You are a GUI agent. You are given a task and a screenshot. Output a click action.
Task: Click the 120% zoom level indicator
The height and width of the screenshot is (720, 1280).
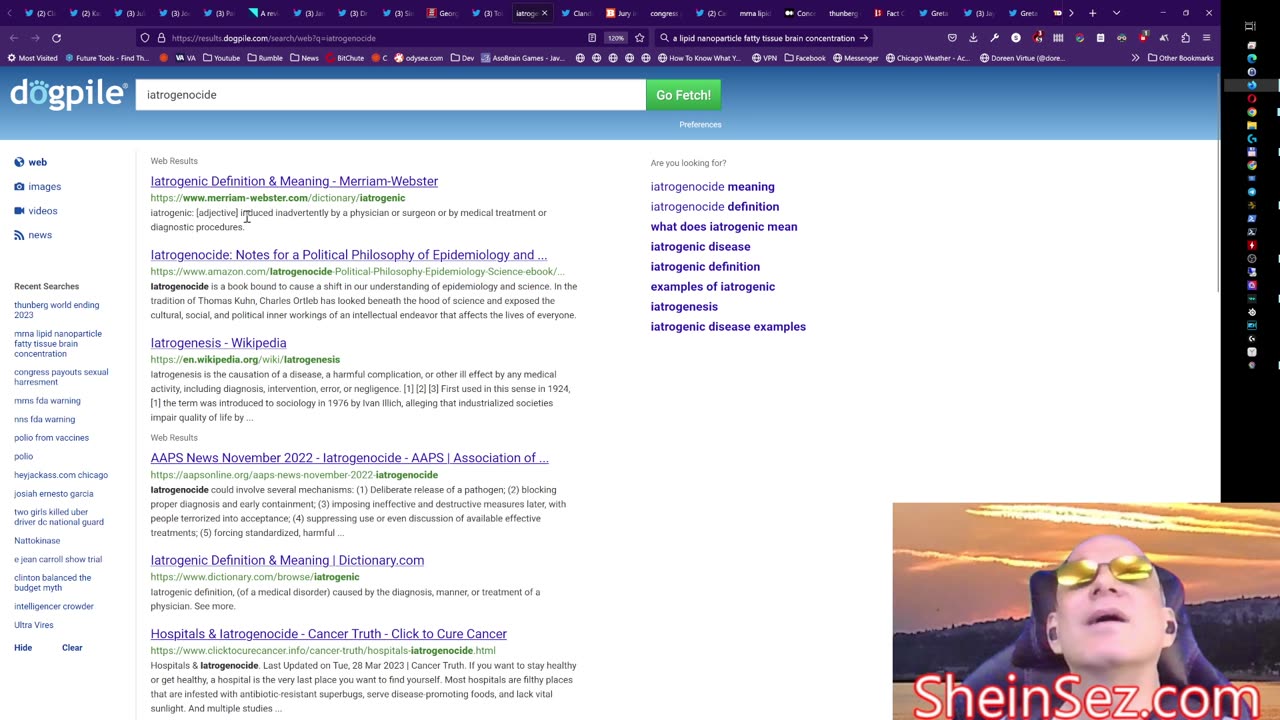pos(615,38)
